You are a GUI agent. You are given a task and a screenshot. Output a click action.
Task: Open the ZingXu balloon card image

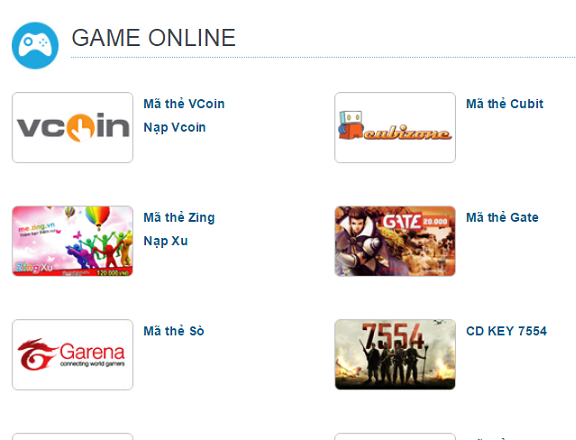click(x=72, y=241)
